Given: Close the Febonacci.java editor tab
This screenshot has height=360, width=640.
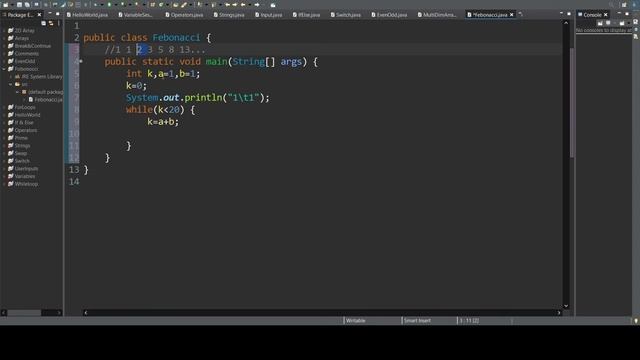Looking at the screenshot, I should (511, 15).
